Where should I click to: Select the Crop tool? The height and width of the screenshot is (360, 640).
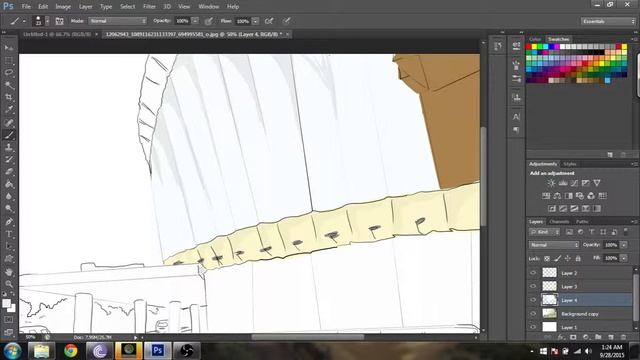(x=9, y=98)
